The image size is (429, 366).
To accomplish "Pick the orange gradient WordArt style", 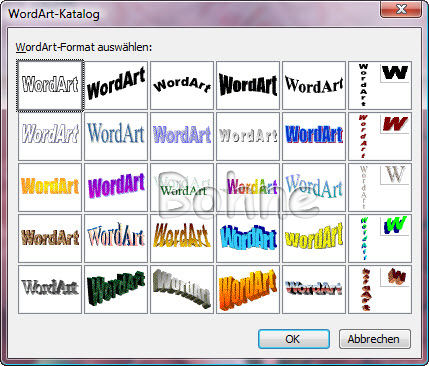I will [x=50, y=187].
